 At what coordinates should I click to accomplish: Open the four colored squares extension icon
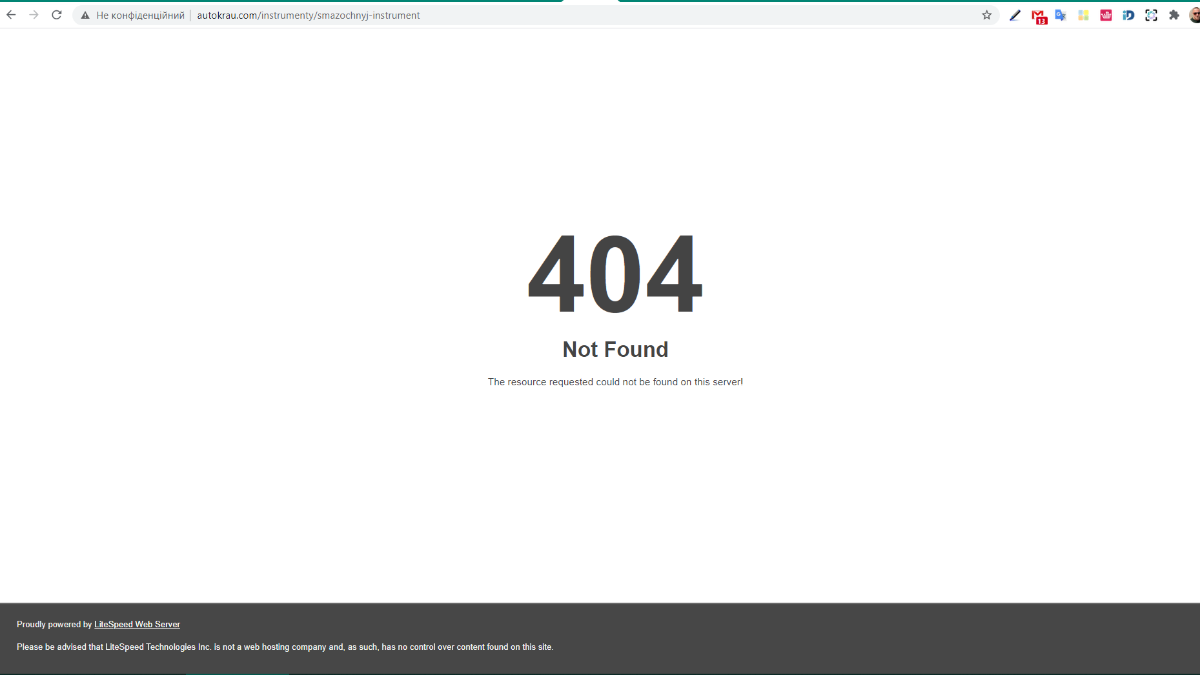[1083, 15]
